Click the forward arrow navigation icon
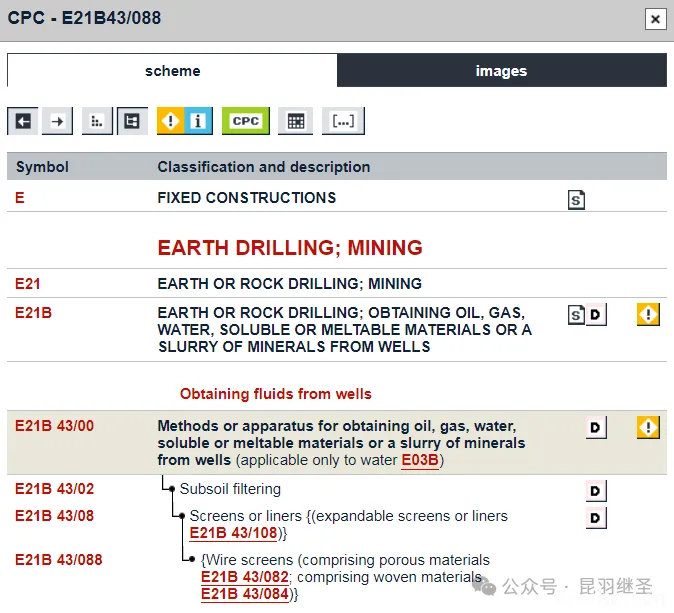674x613 pixels. (x=57, y=121)
